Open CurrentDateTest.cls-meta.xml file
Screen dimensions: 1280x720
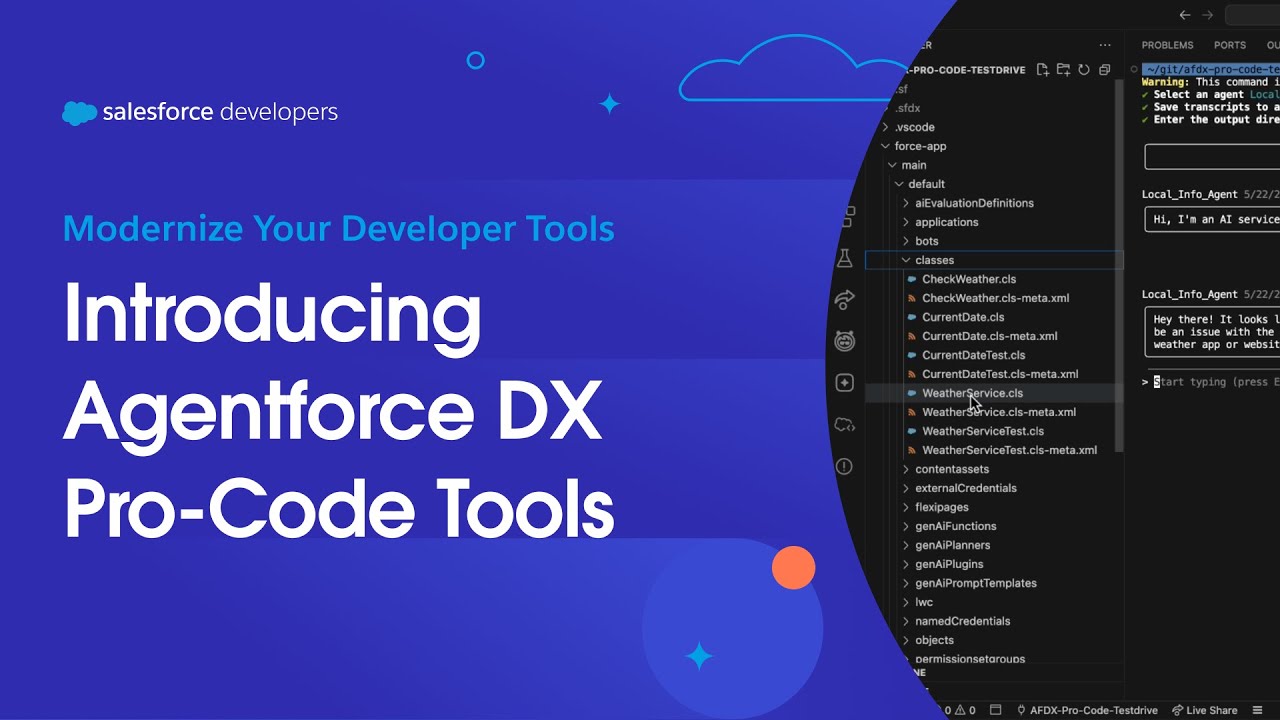pyautogui.click(x=1000, y=374)
